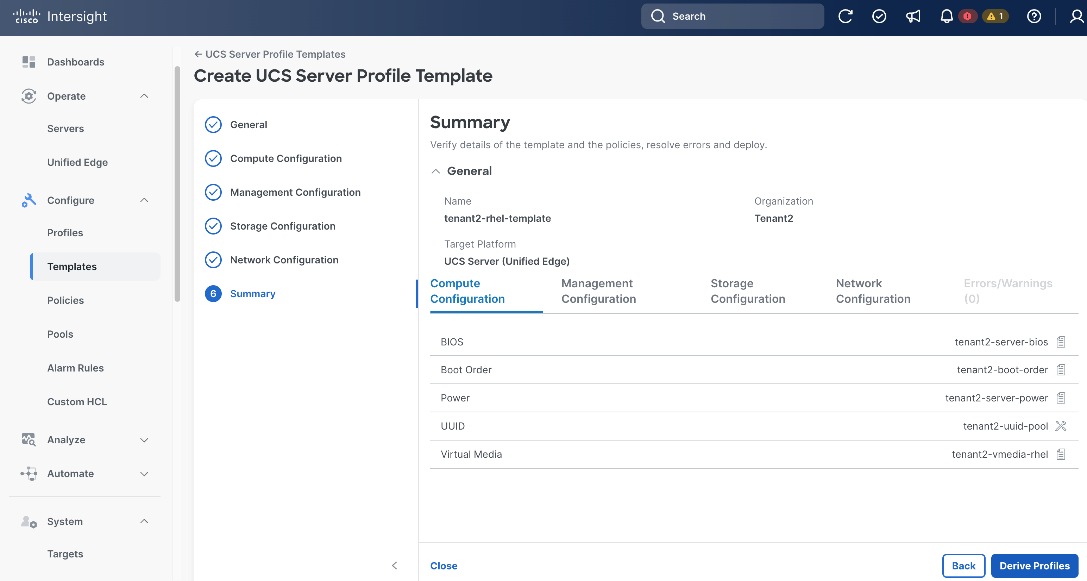Collapse the wizard steps panel arrow
This screenshot has width=1087, height=581.
pyautogui.click(x=394, y=566)
